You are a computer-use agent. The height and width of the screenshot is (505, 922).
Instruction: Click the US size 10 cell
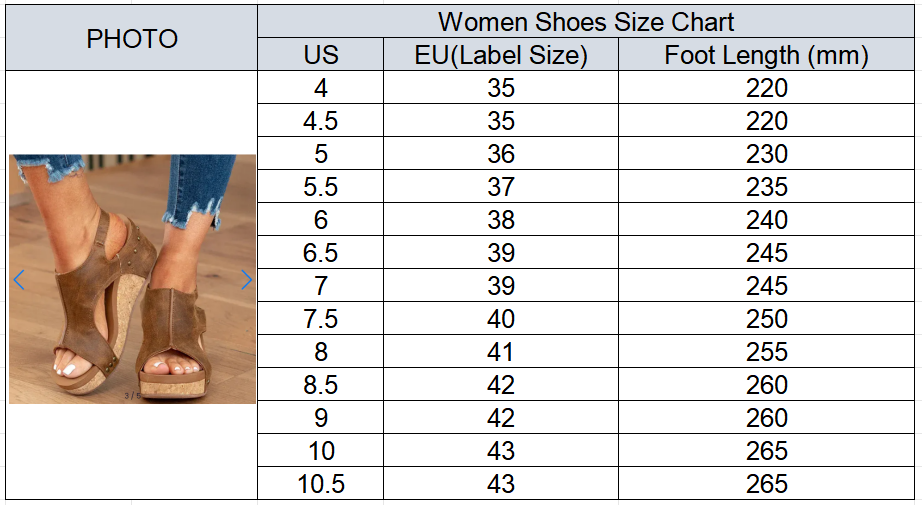(320, 450)
